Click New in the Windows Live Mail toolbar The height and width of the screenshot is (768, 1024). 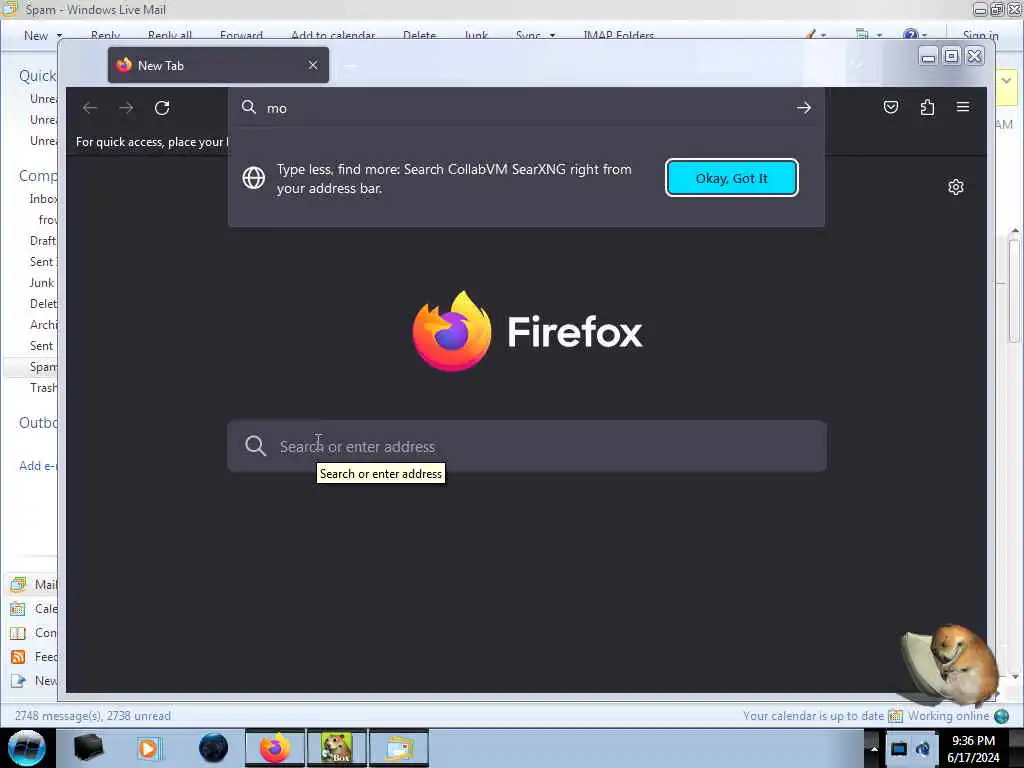point(36,36)
